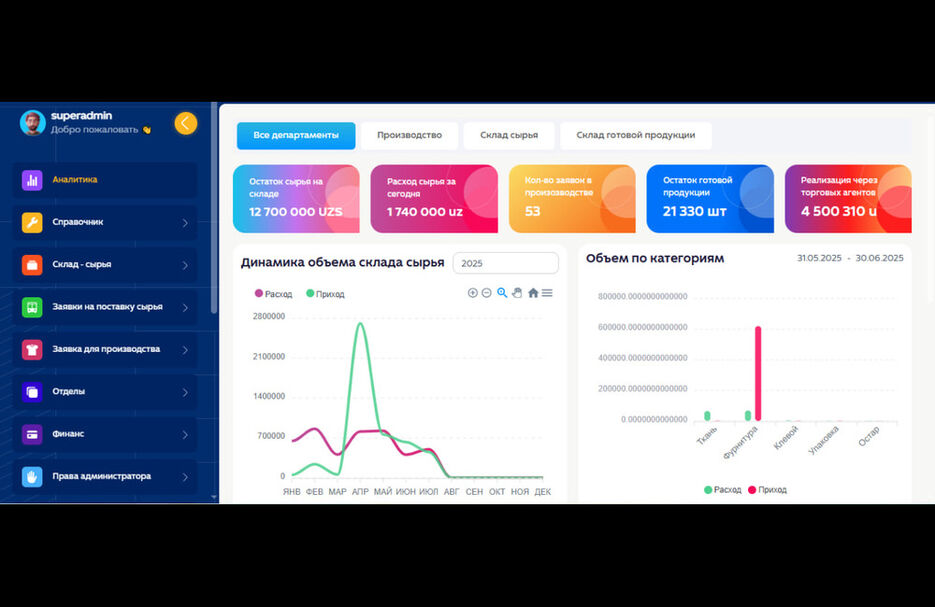Expand the Склад - сырья menu chevron
Screen dimensions: 935x607
(185, 265)
